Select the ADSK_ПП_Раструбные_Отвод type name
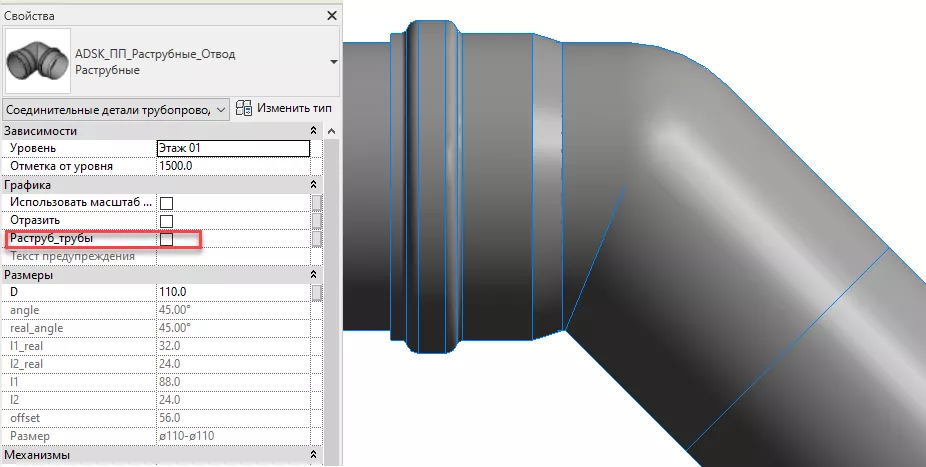926x467 pixels. (155, 55)
